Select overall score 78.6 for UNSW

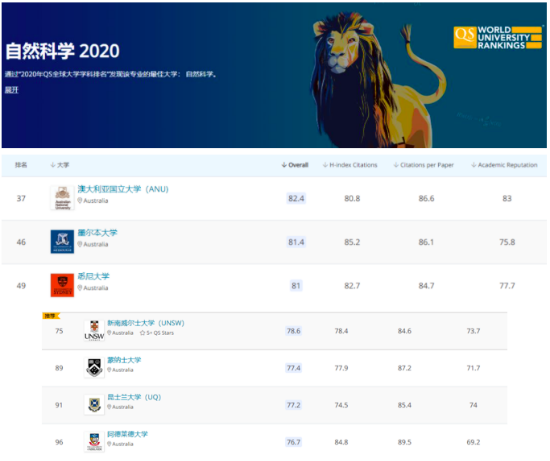click(x=294, y=331)
